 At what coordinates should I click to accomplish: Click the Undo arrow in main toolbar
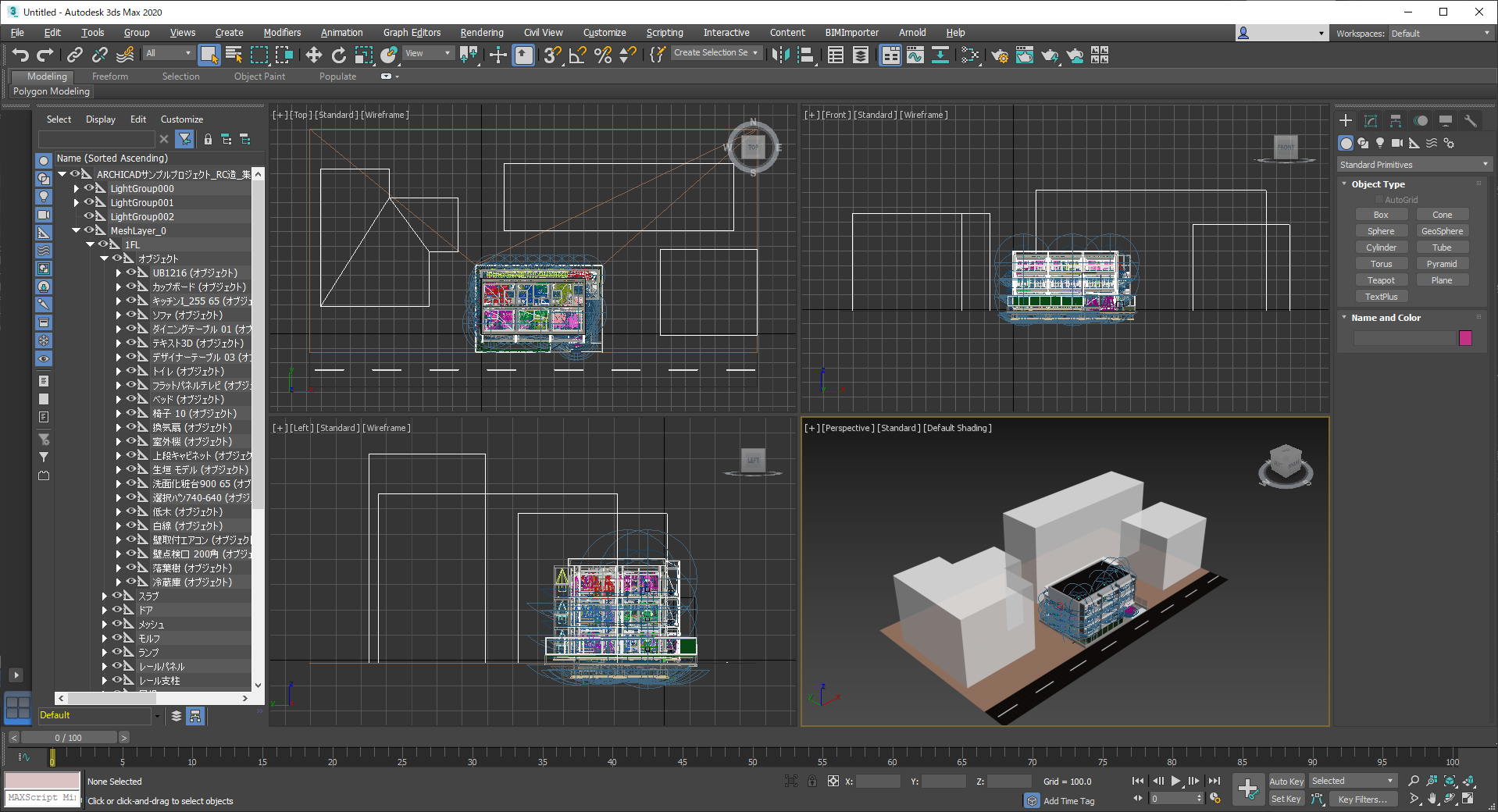click(20, 55)
